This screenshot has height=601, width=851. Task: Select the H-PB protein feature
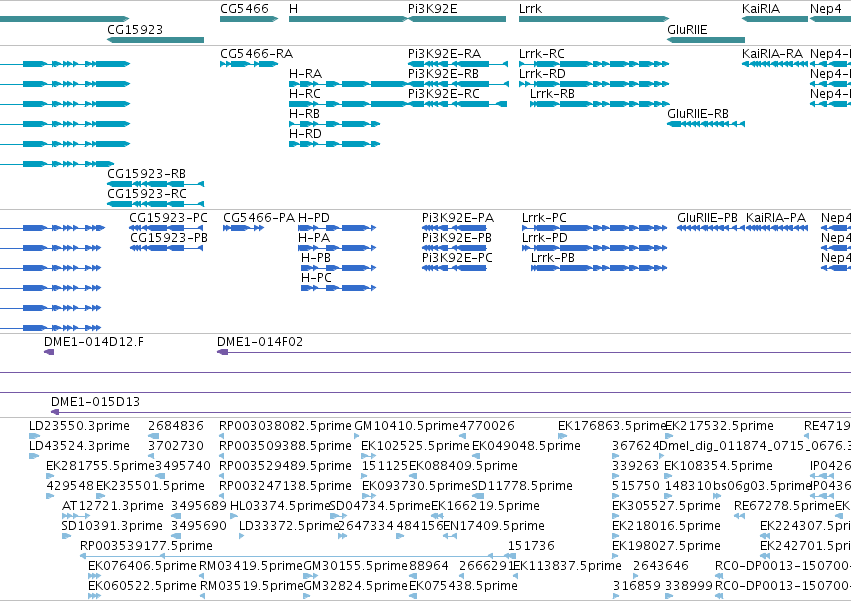(x=339, y=268)
